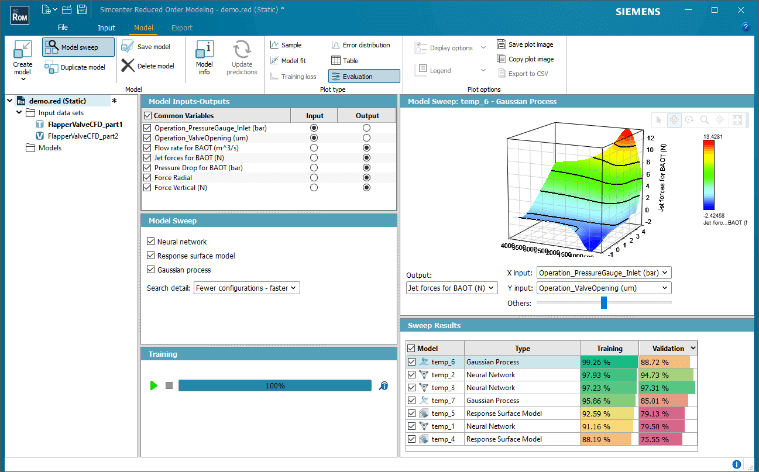Image resolution: width=759 pixels, height=472 pixels.
Task: Open Model info
Action: pos(204,58)
